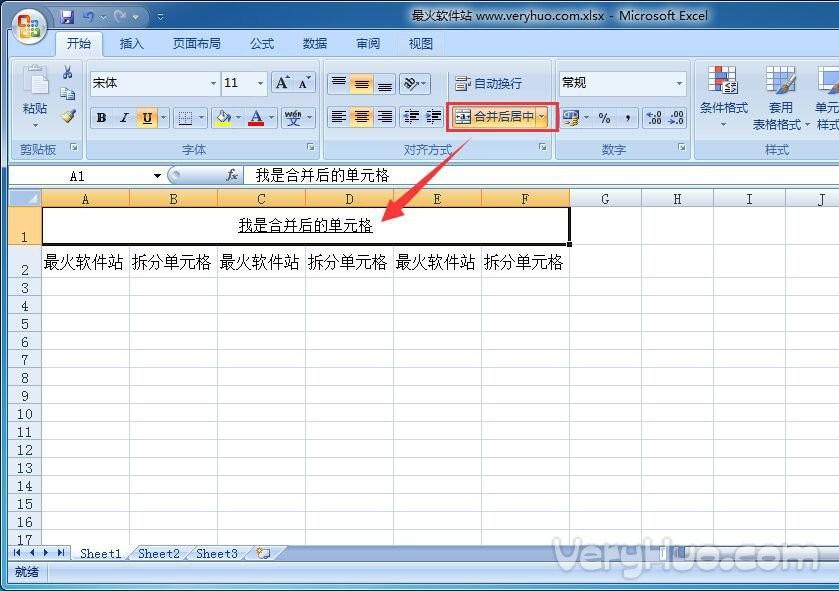
Task: Open alignment dialog launcher in 对齐方式
Action: click(x=543, y=147)
